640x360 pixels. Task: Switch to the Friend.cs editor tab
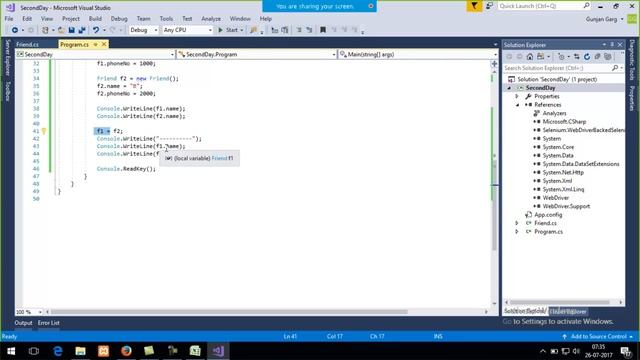27,44
